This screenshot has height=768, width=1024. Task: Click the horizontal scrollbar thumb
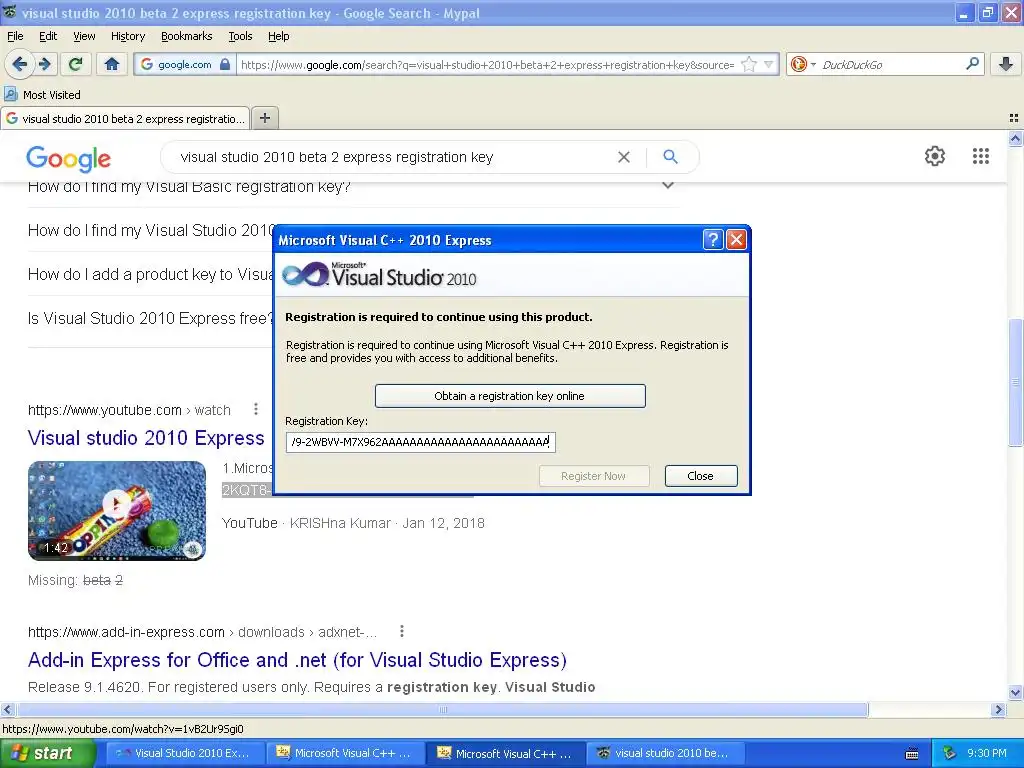(442, 709)
